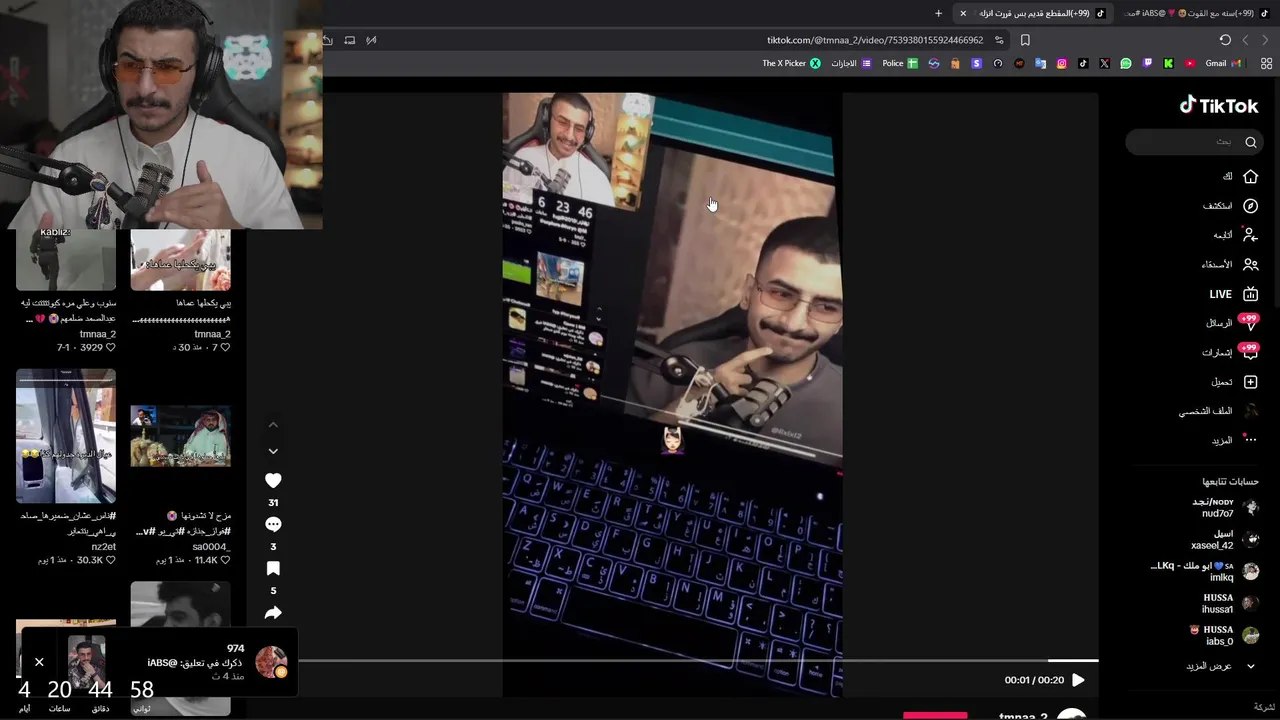Open the Profile avatar in sidebar
This screenshot has width=1280, height=720.
(1250, 411)
